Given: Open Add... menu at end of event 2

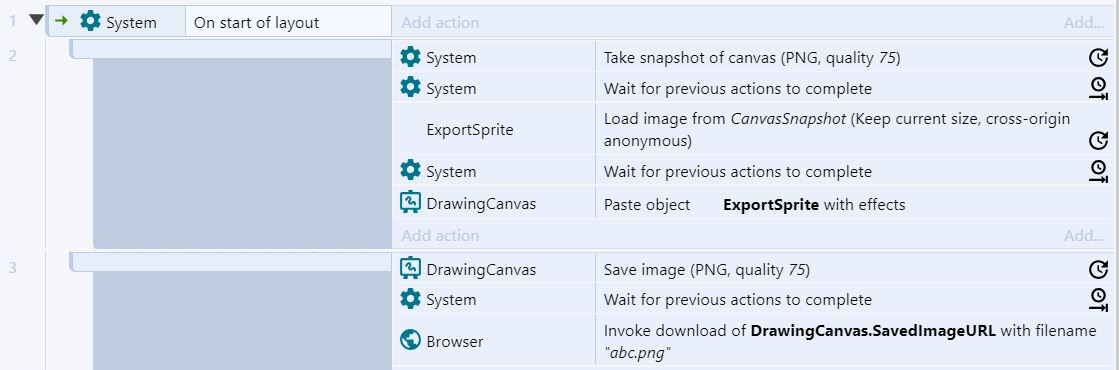Looking at the screenshot, I should coord(1084,235).
